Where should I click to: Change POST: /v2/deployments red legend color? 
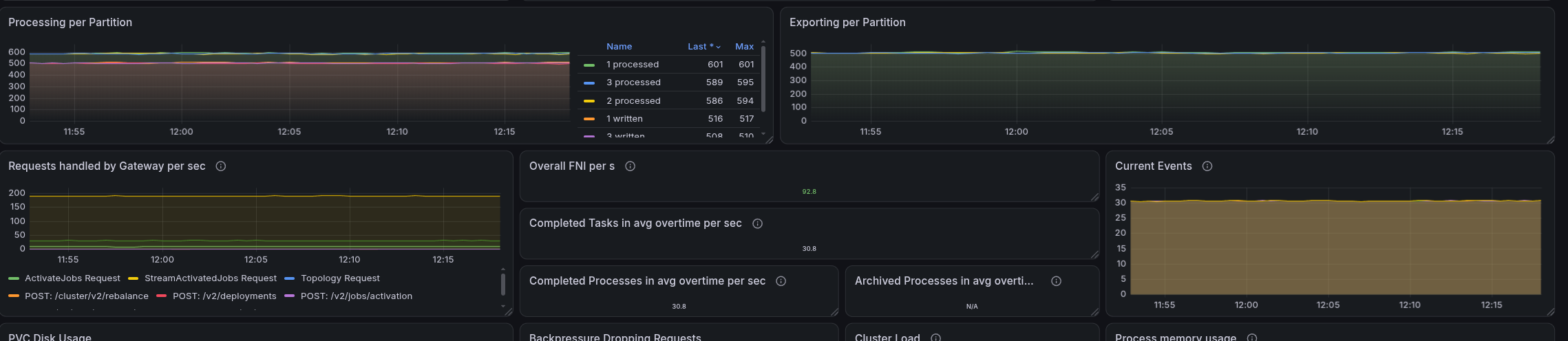pyautogui.click(x=162, y=296)
